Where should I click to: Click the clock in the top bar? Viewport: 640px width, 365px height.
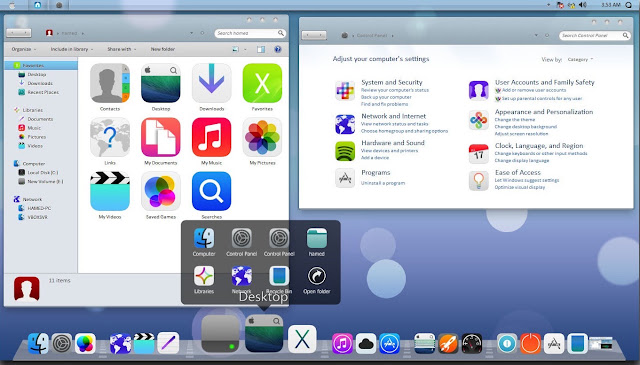[611, 5]
